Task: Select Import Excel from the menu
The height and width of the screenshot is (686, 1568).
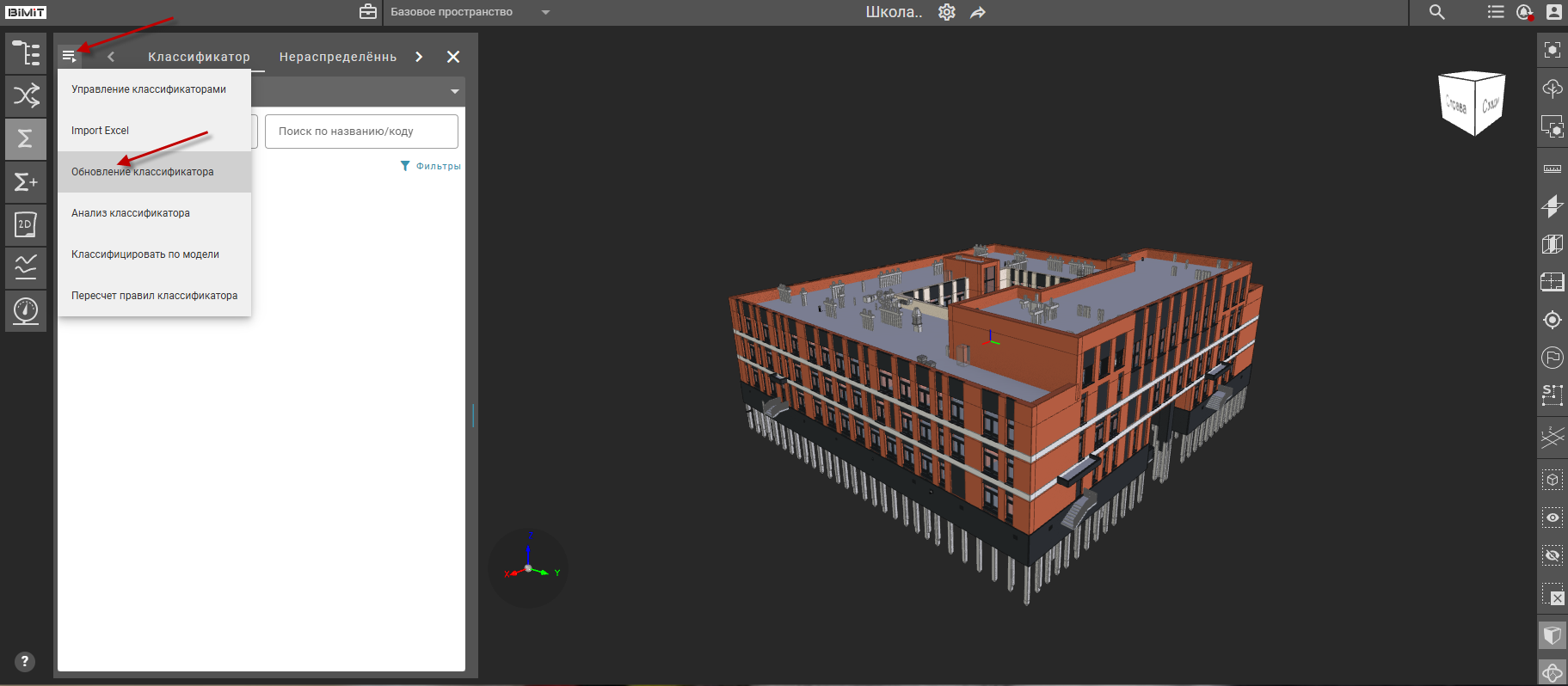Action: 154,131
